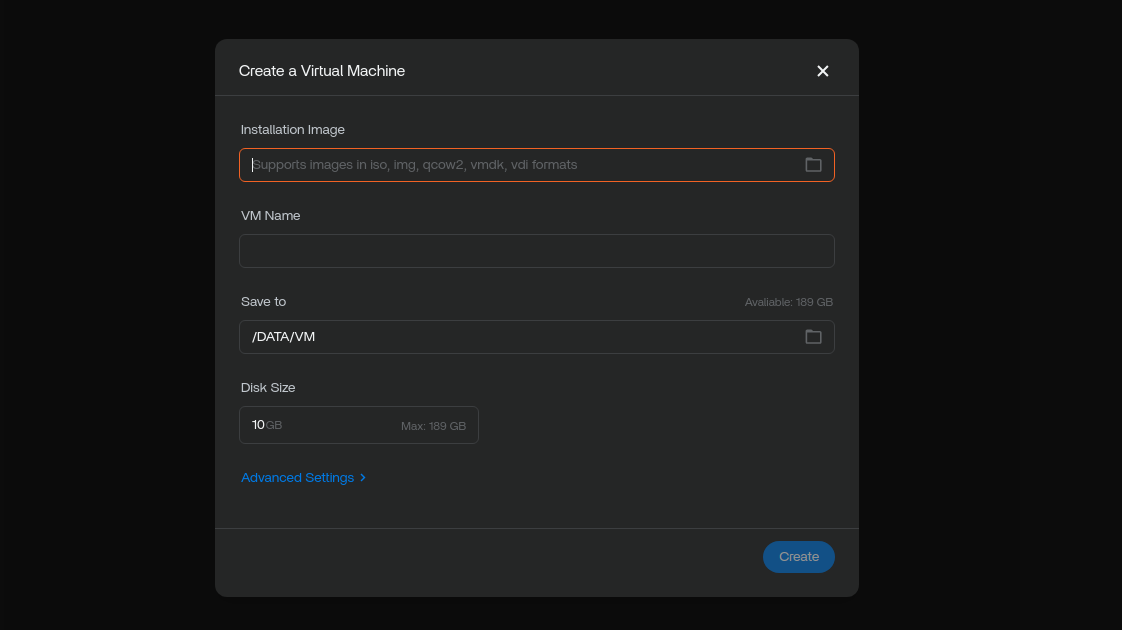Open the Advanced Settings link

pos(298,478)
